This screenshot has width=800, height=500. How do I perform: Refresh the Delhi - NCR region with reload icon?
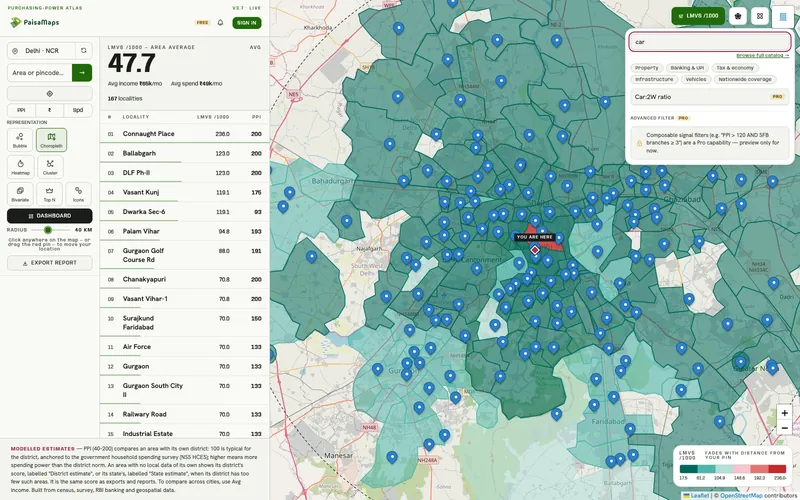(84, 51)
